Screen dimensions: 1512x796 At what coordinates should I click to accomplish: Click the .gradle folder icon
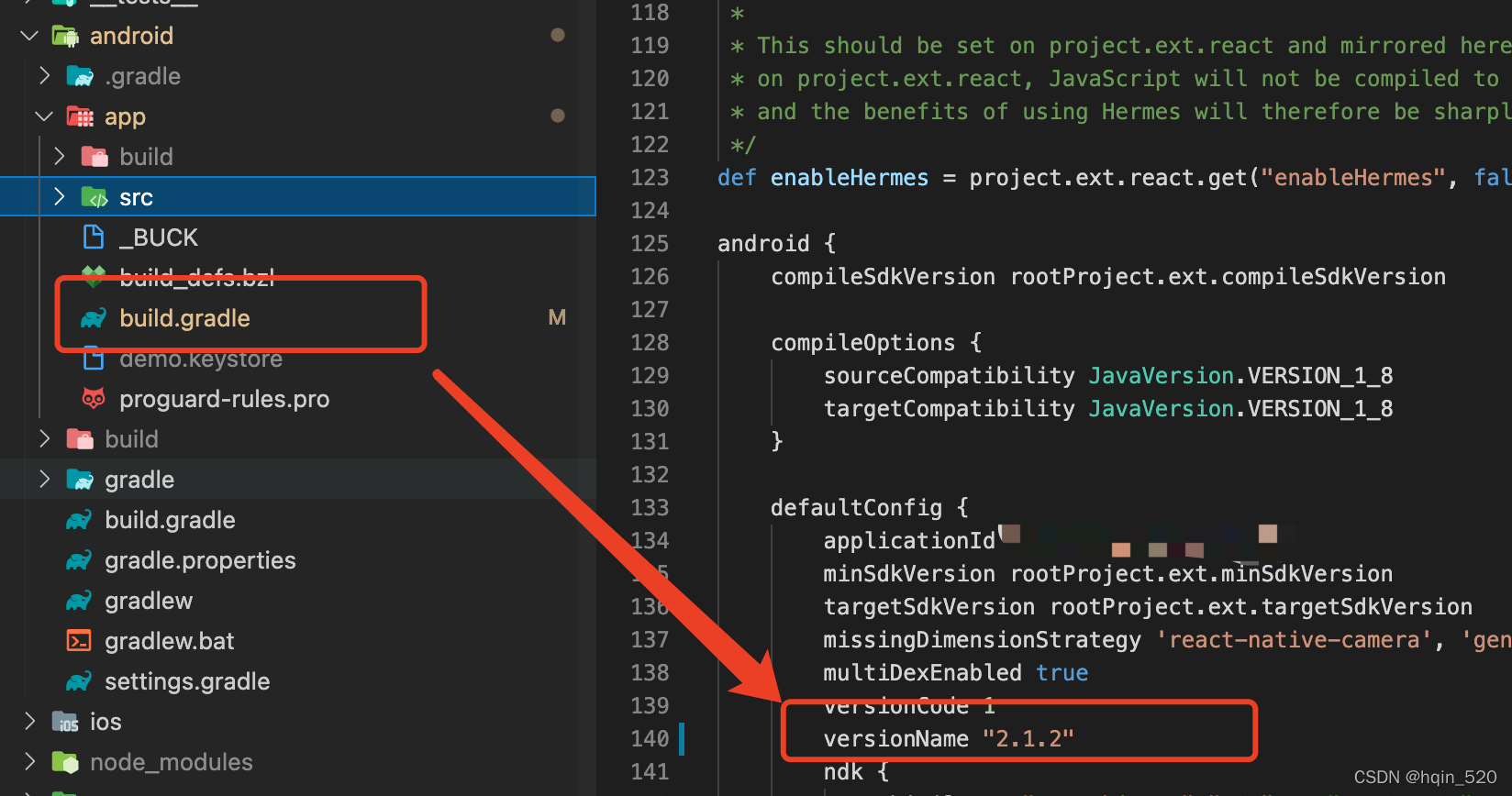pos(80,76)
